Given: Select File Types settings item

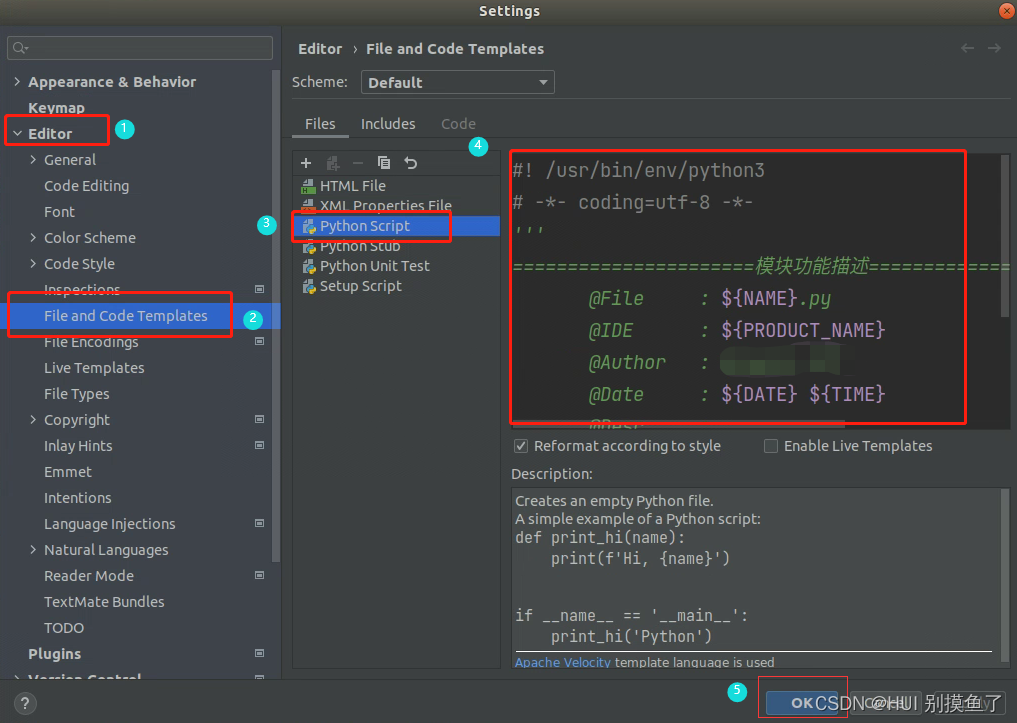Looking at the screenshot, I should tap(77, 394).
